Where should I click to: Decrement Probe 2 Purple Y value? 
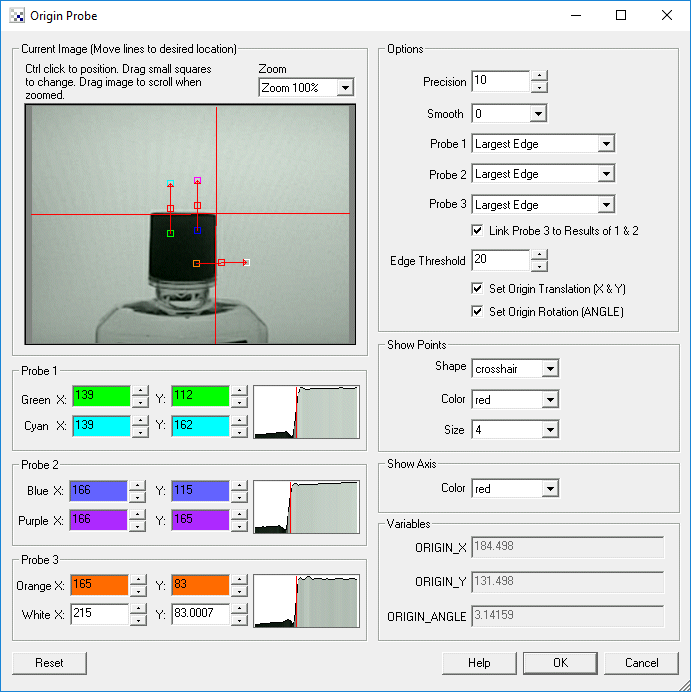[238, 526]
